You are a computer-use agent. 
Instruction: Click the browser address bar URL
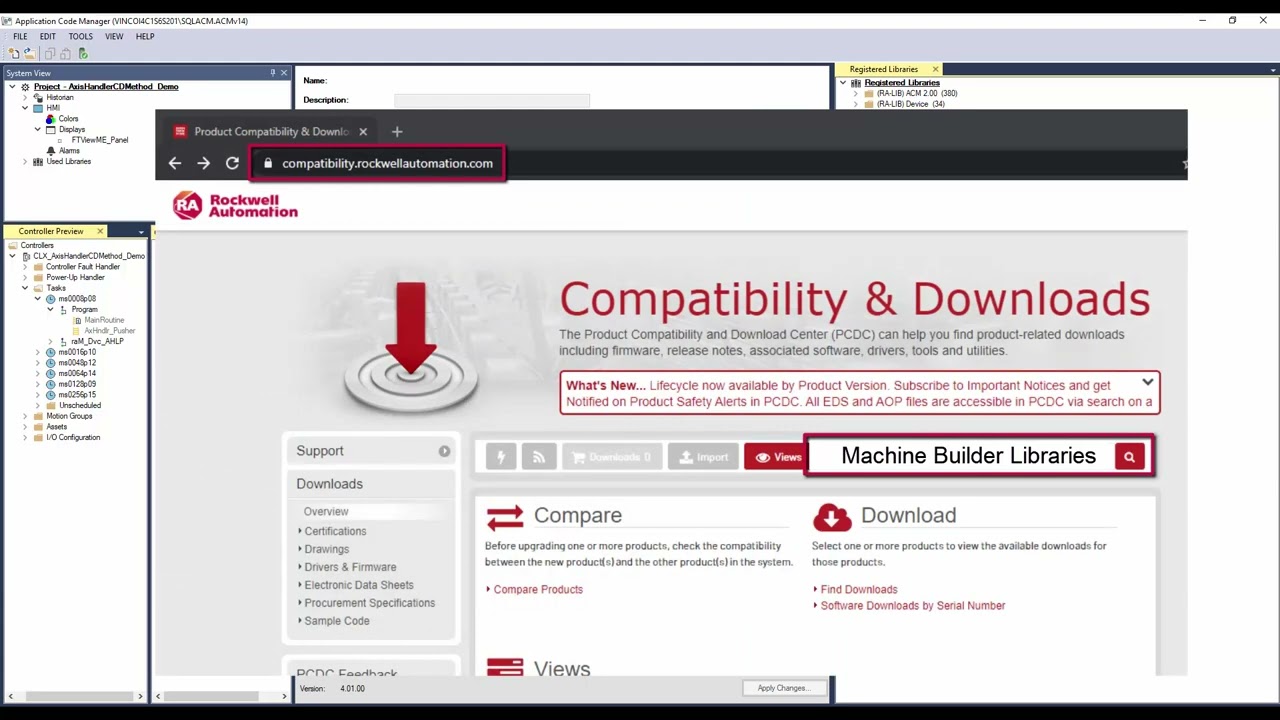click(x=387, y=163)
